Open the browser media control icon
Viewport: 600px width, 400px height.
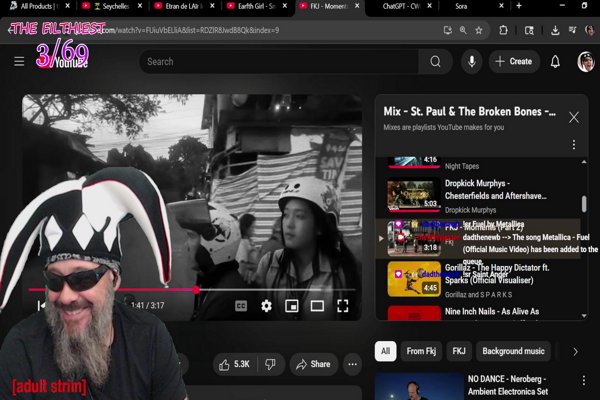[572, 30]
